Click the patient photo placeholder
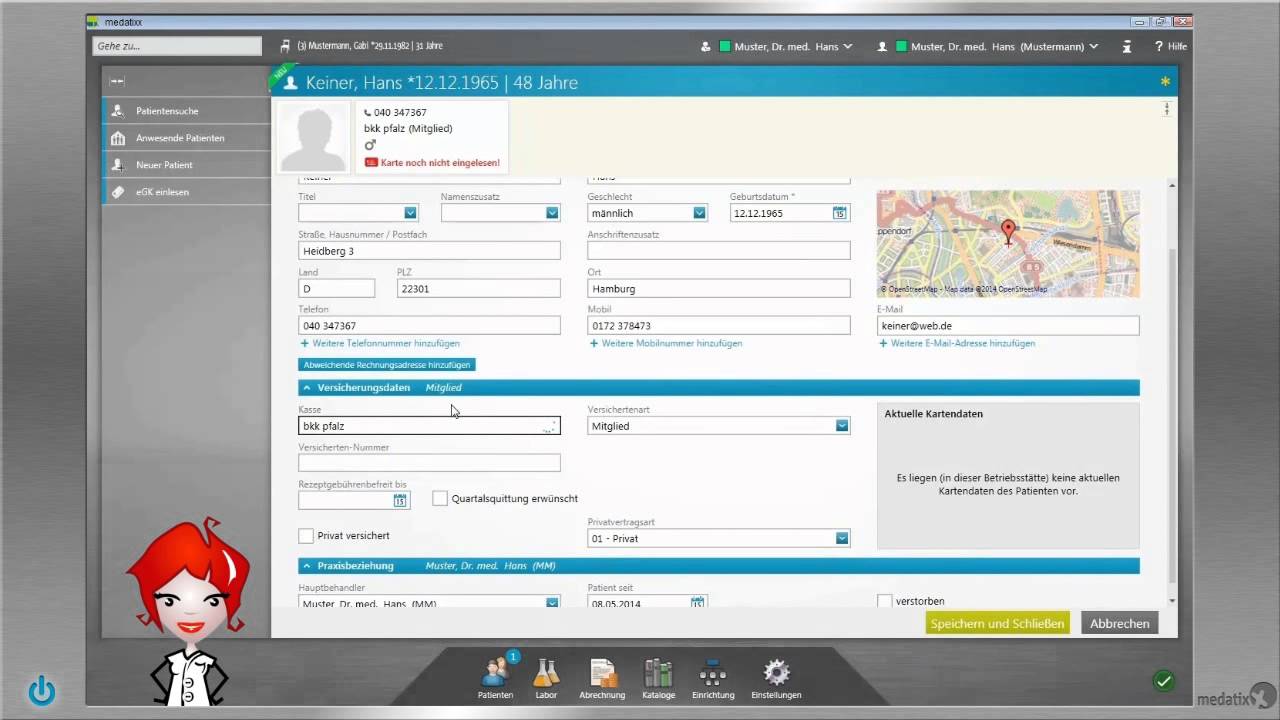The image size is (1280, 720). pyautogui.click(x=314, y=136)
